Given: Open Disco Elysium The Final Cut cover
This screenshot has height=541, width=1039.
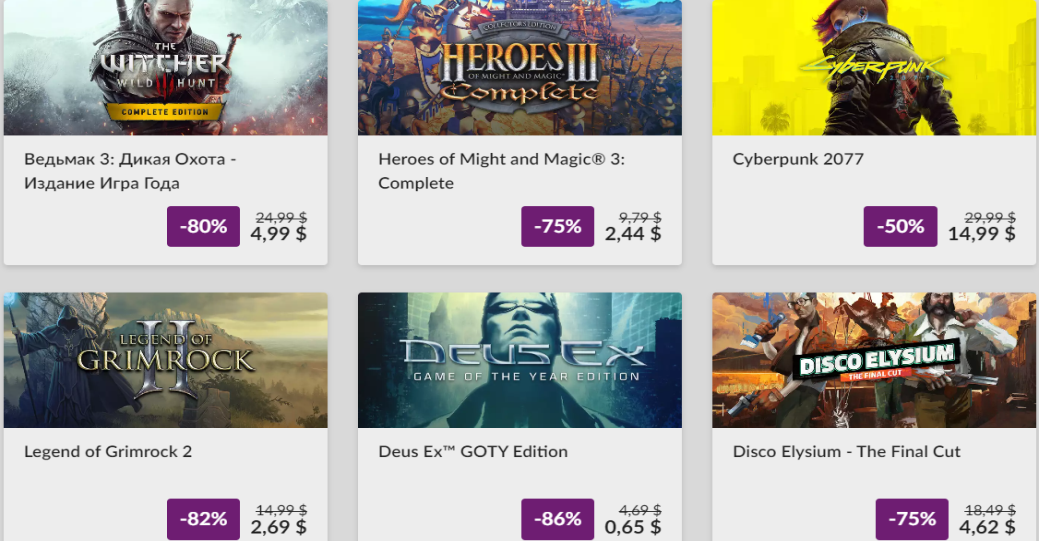Looking at the screenshot, I should coord(874,360).
